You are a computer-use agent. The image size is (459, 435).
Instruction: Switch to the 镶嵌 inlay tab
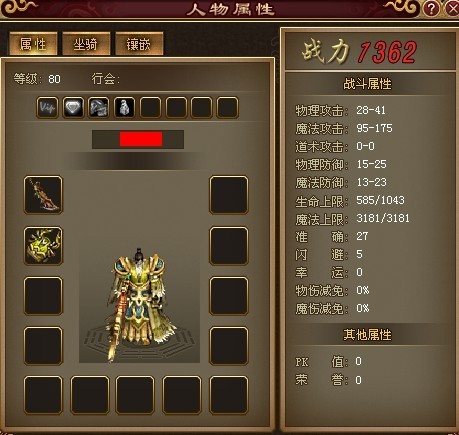point(139,44)
